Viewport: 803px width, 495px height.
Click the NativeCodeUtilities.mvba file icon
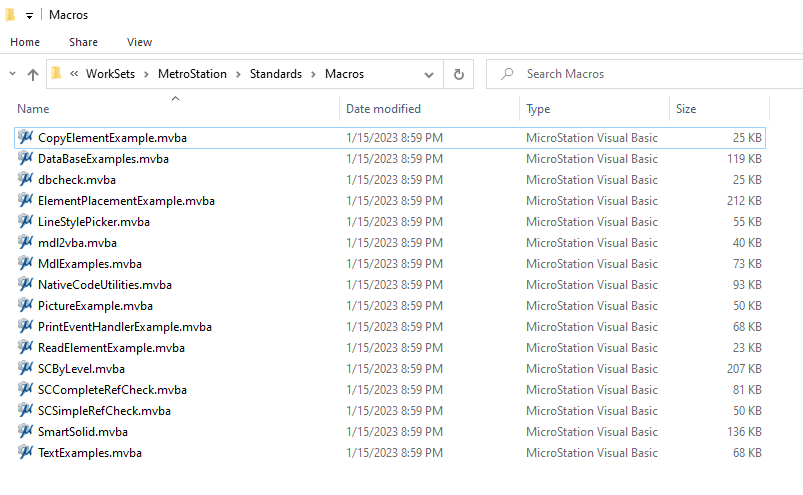click(25, 284)
